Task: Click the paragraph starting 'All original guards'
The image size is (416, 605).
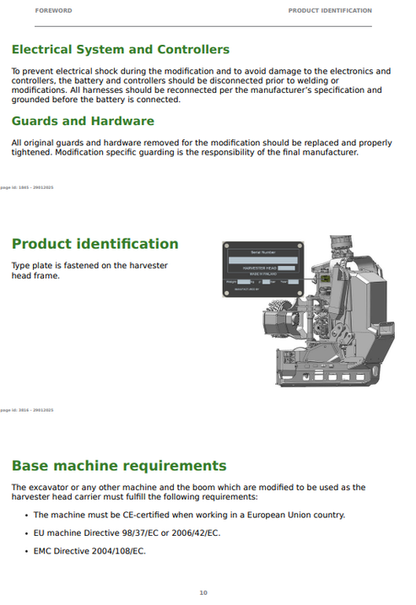Action: pos(201,147)
